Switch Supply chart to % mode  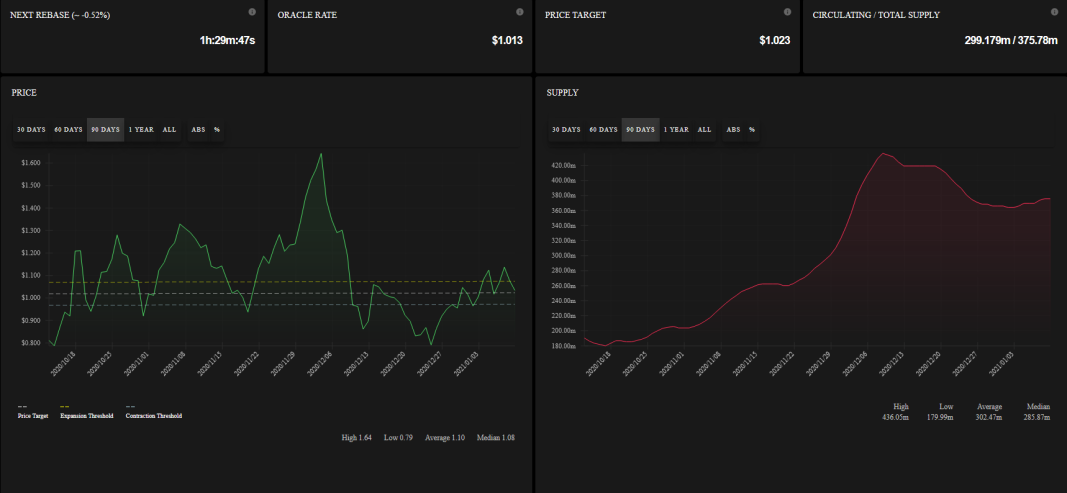tap(752, 129)
